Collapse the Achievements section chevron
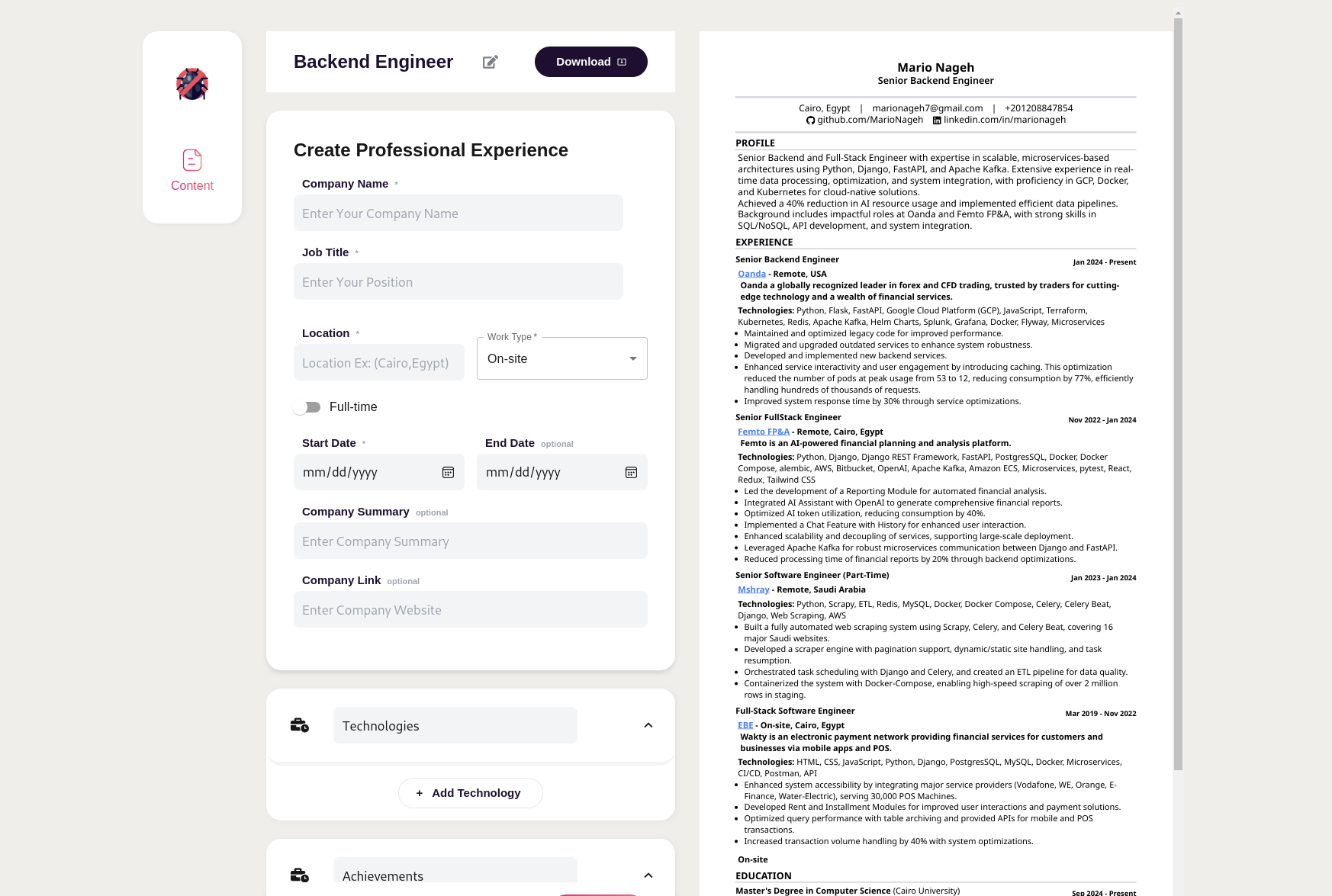Viewport: 1332px width, 896px height. point(648,875)
